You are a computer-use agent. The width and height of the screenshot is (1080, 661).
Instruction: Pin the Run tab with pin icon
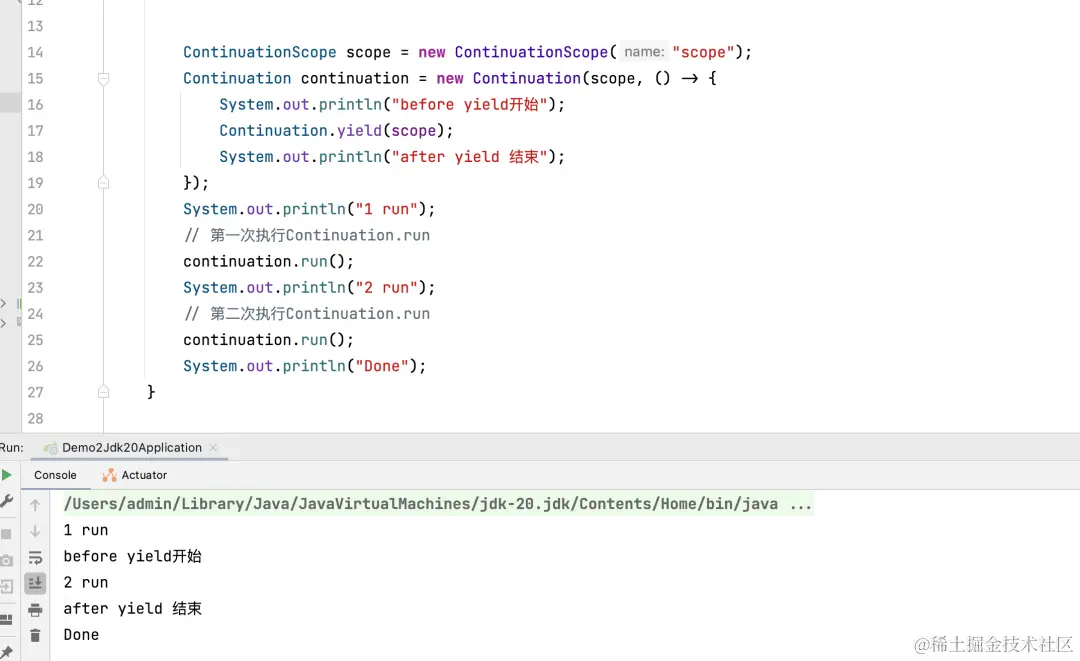click(x=6, y=651)
